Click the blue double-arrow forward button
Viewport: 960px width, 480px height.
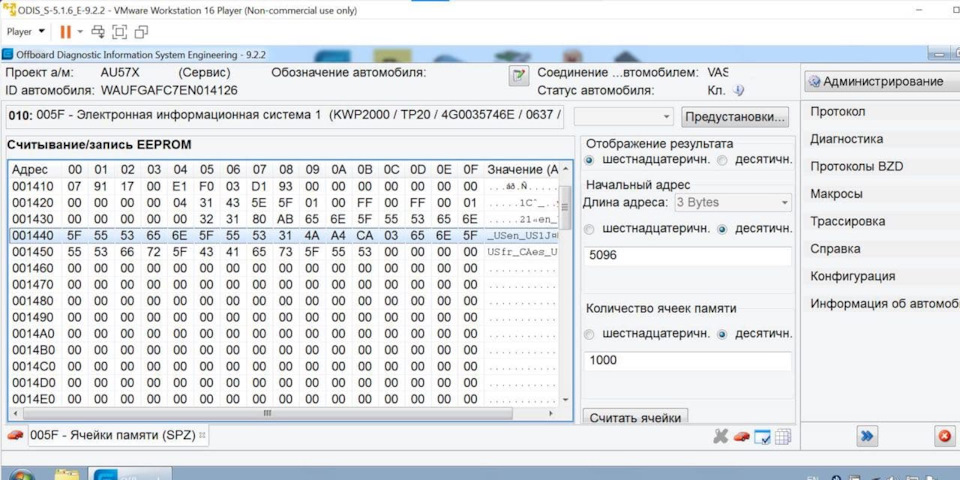click(867, 436)
